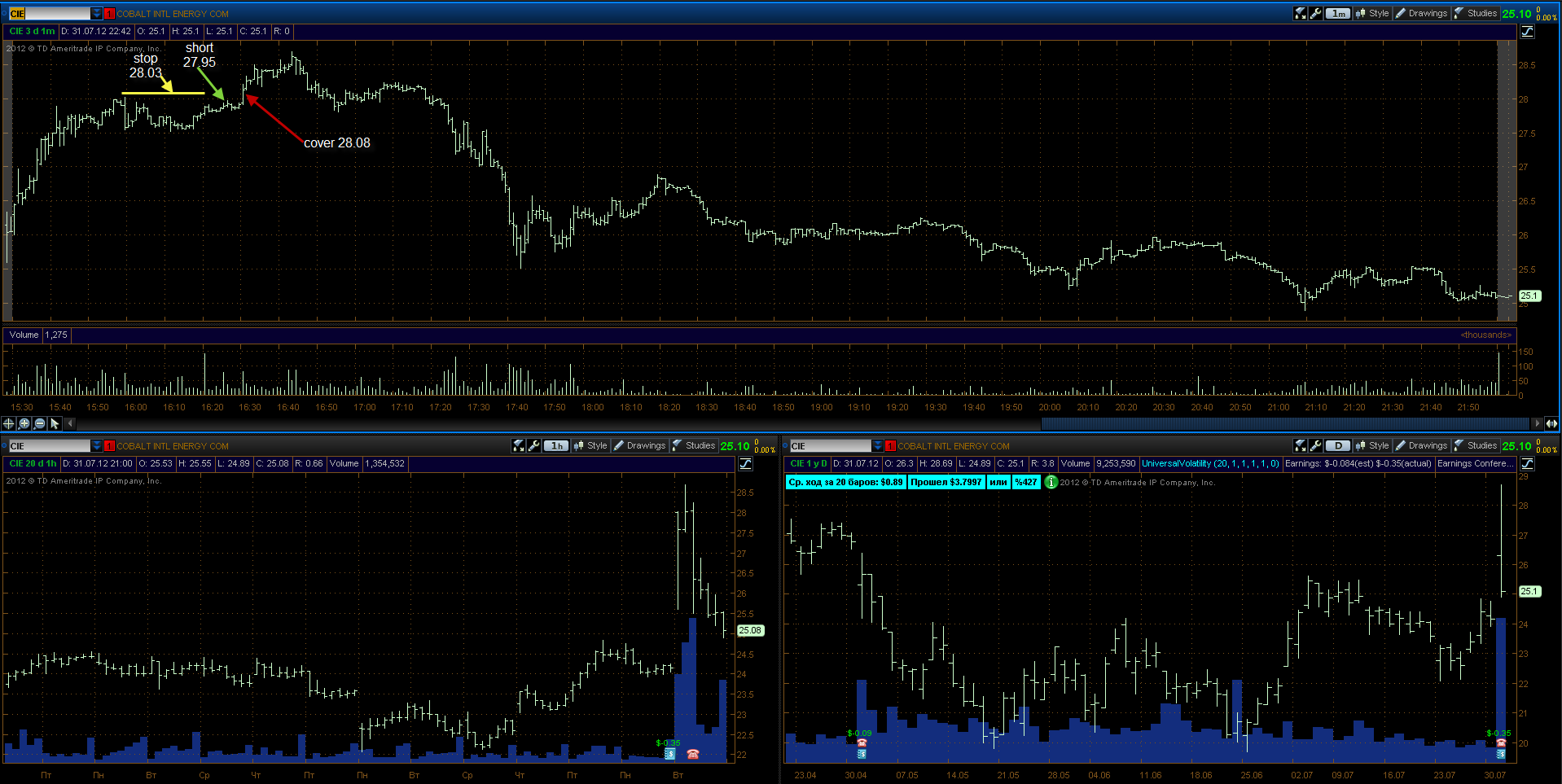Open the wrench settings in the 1h chart
Viewport: 1562px width, 784px height.
[533, 445]
